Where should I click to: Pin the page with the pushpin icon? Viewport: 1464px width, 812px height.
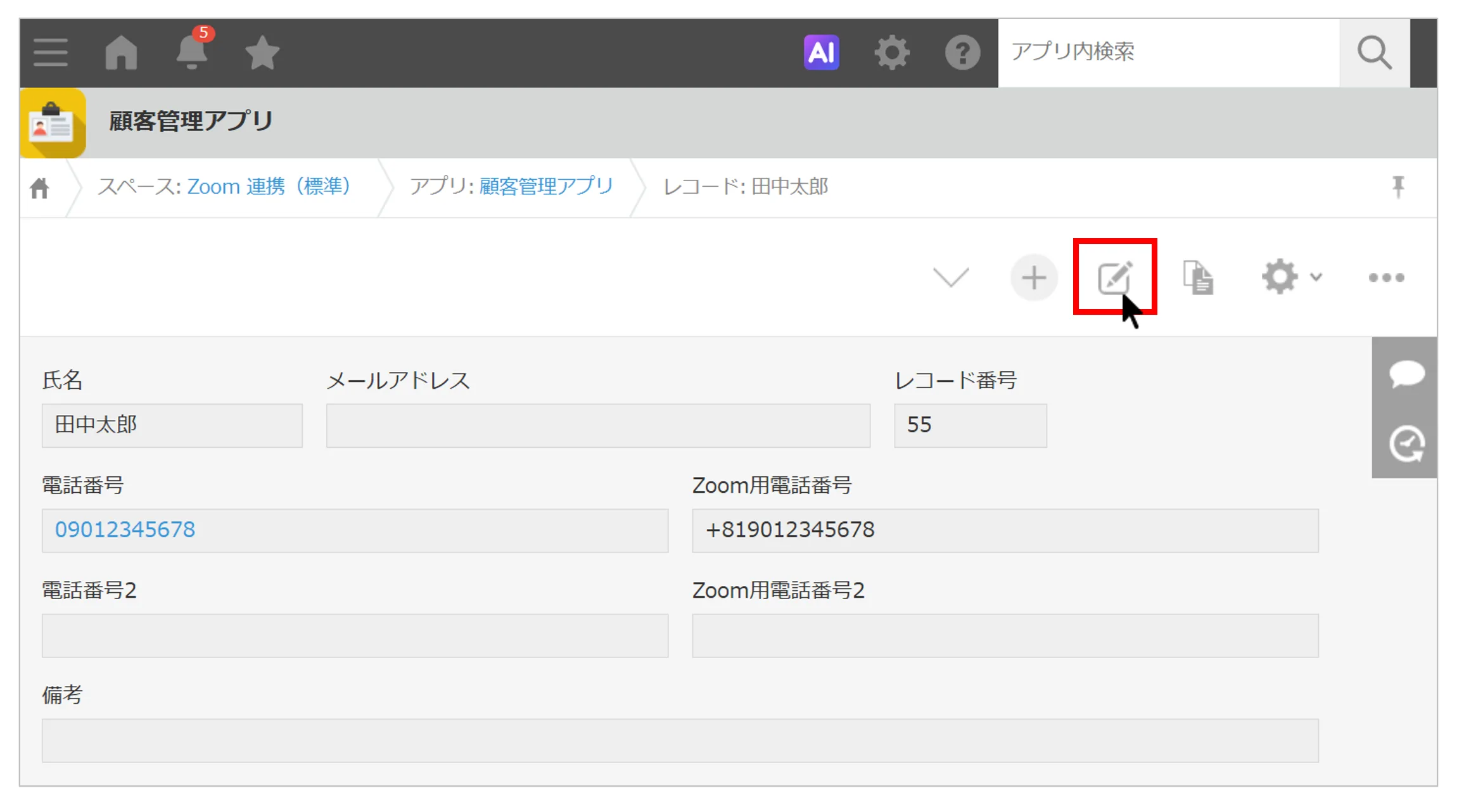(x=1398, y=187)
